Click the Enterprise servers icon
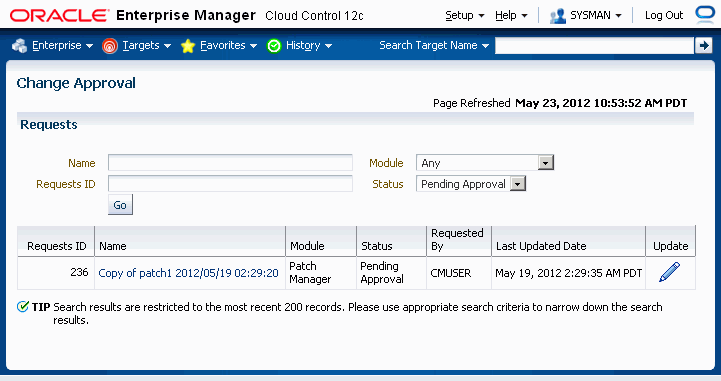 coord(19,45)
